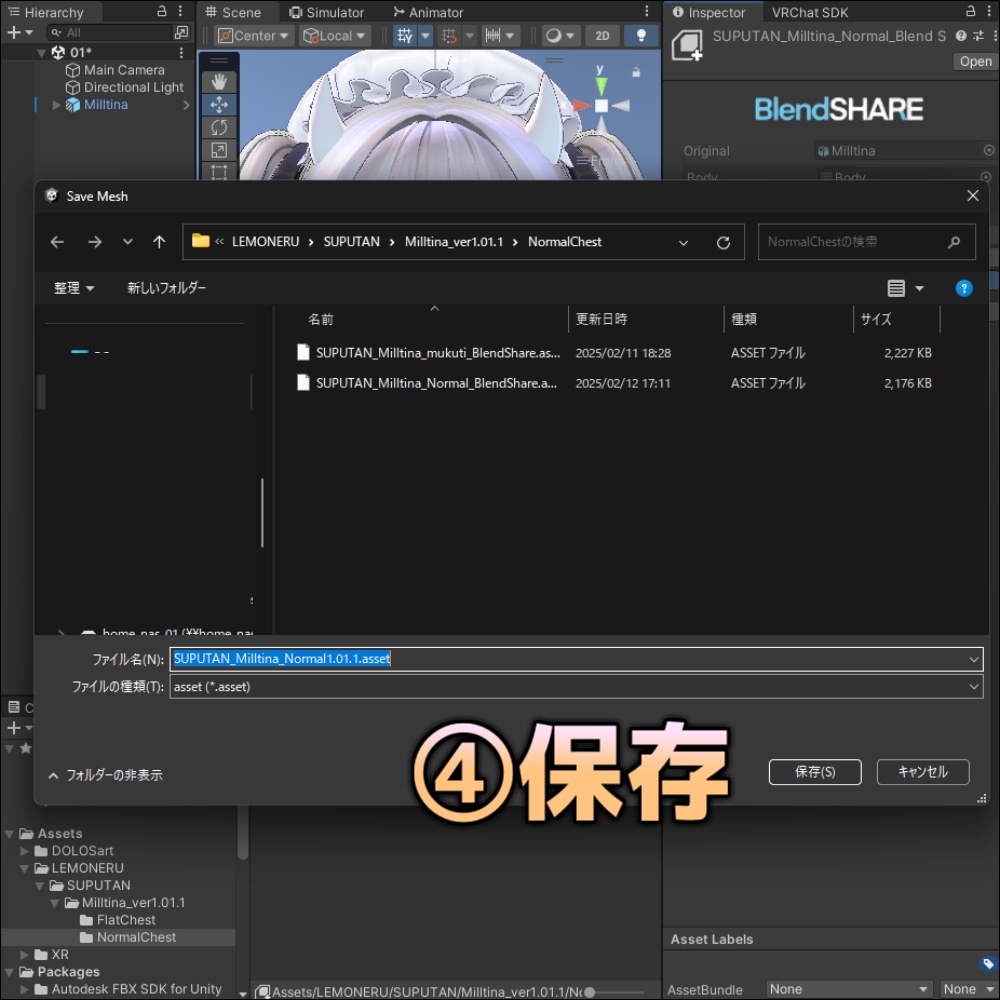Toggle grid visibility button in Scene toolbar

point(405,36)
